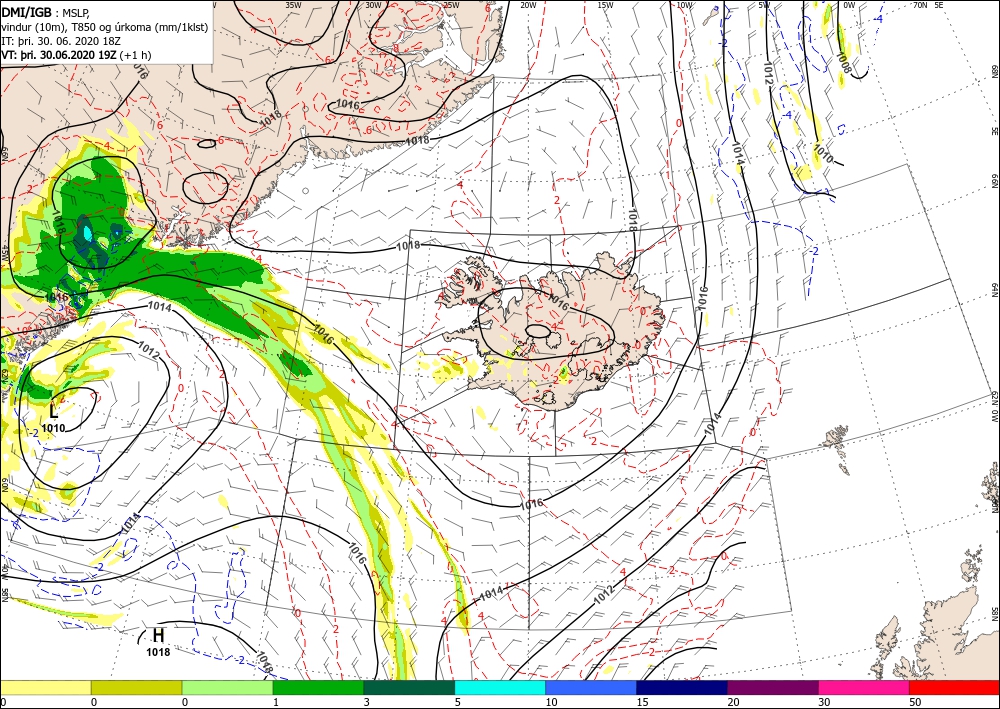Viewport: 1000px width, 709px height.
Task: Click the legend scale value '3'
Action: coord(366,702)
